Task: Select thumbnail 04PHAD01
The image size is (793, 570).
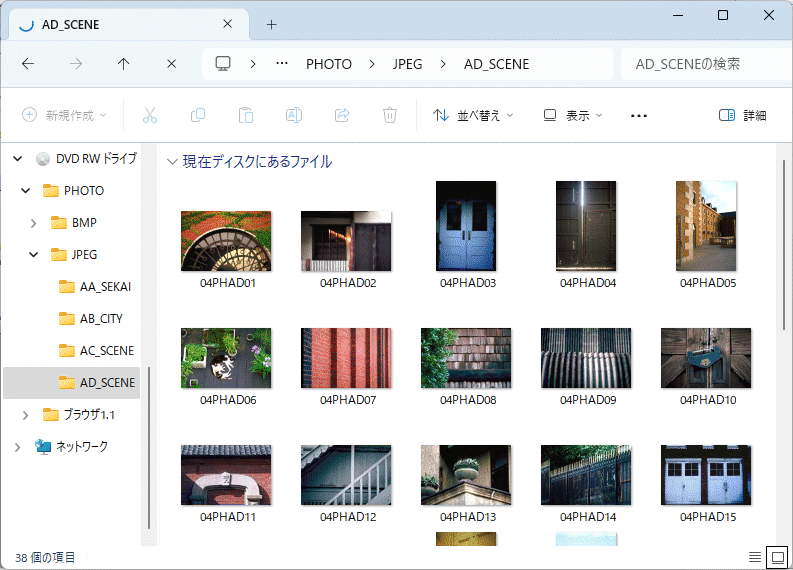Action: pos(226,241)
